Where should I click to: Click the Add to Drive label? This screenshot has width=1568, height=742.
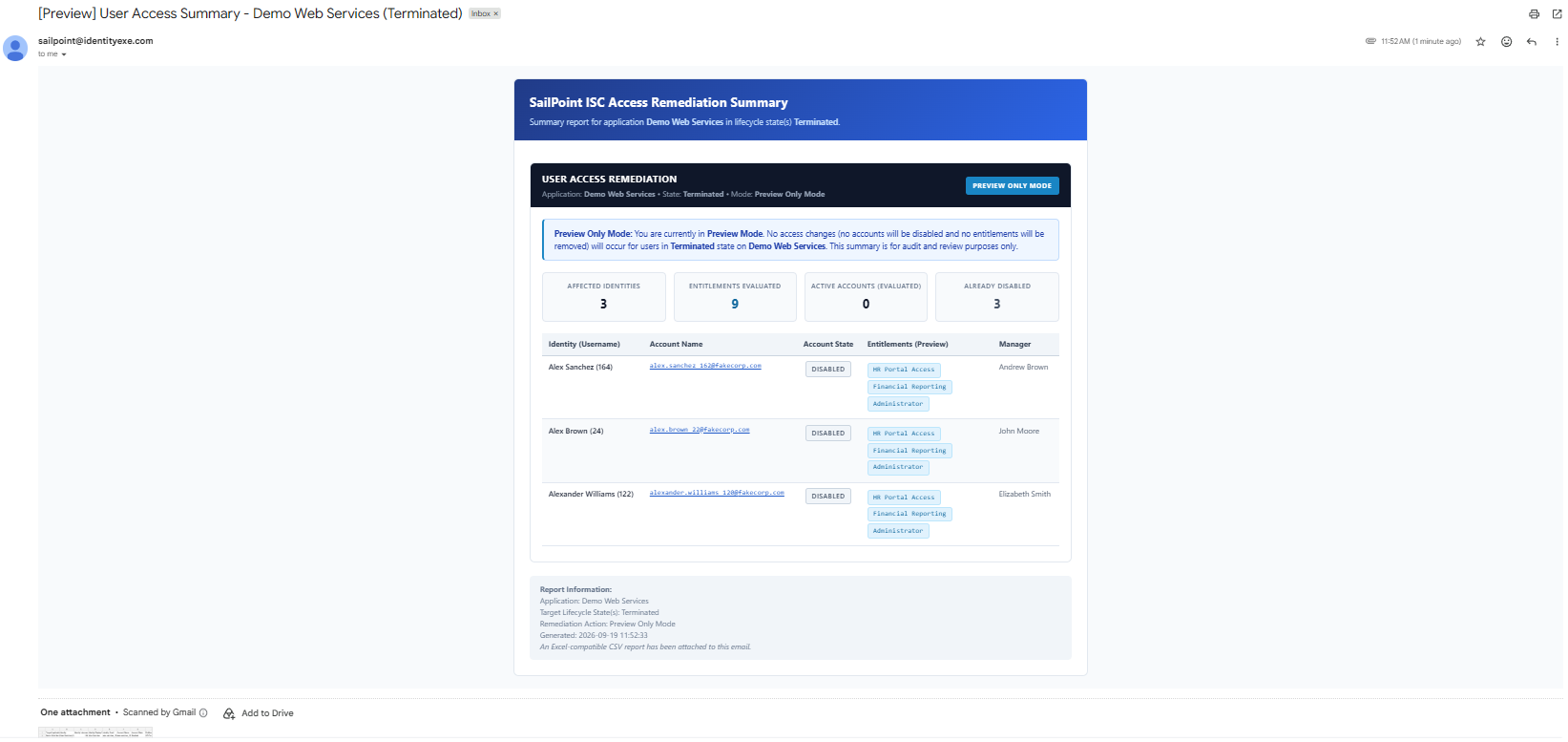coord(267,713)
